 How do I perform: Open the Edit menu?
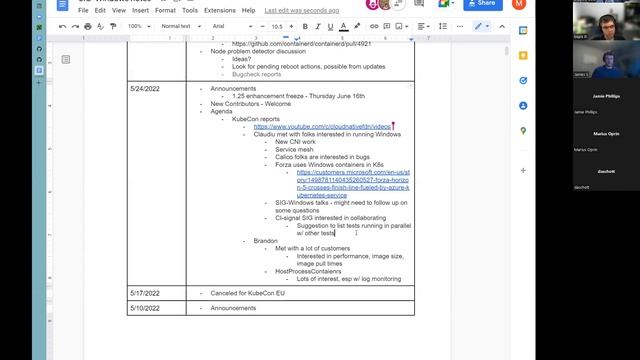pos(100,11)
